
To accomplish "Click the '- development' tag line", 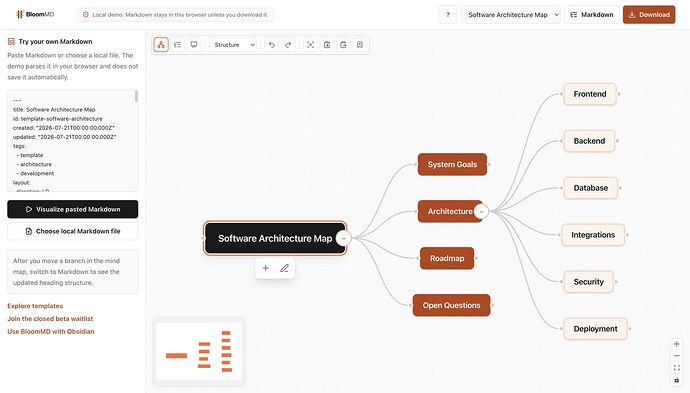I will click(35, 173).
